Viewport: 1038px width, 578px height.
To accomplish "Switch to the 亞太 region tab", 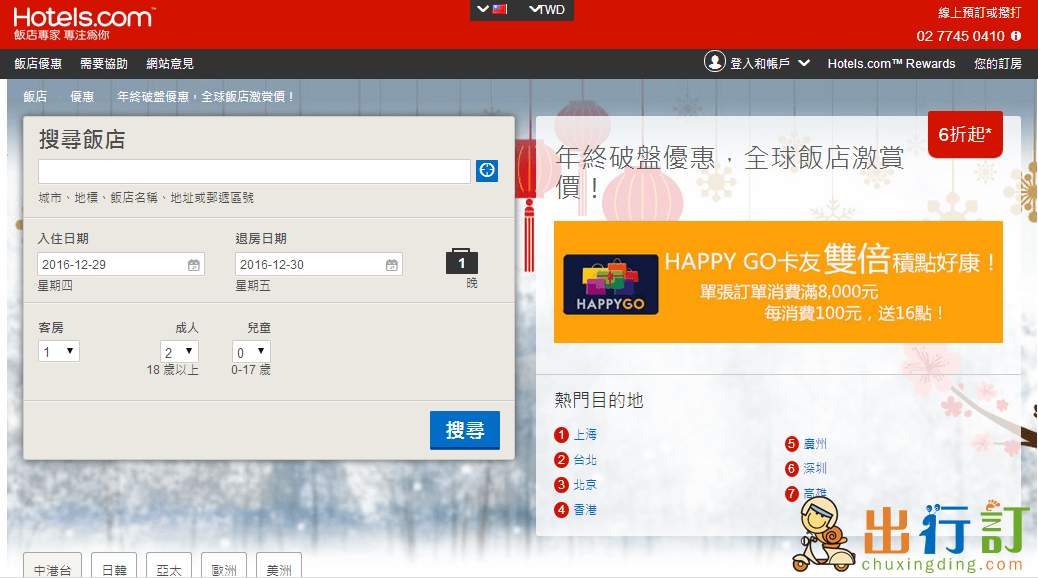I will click(169, 567).
